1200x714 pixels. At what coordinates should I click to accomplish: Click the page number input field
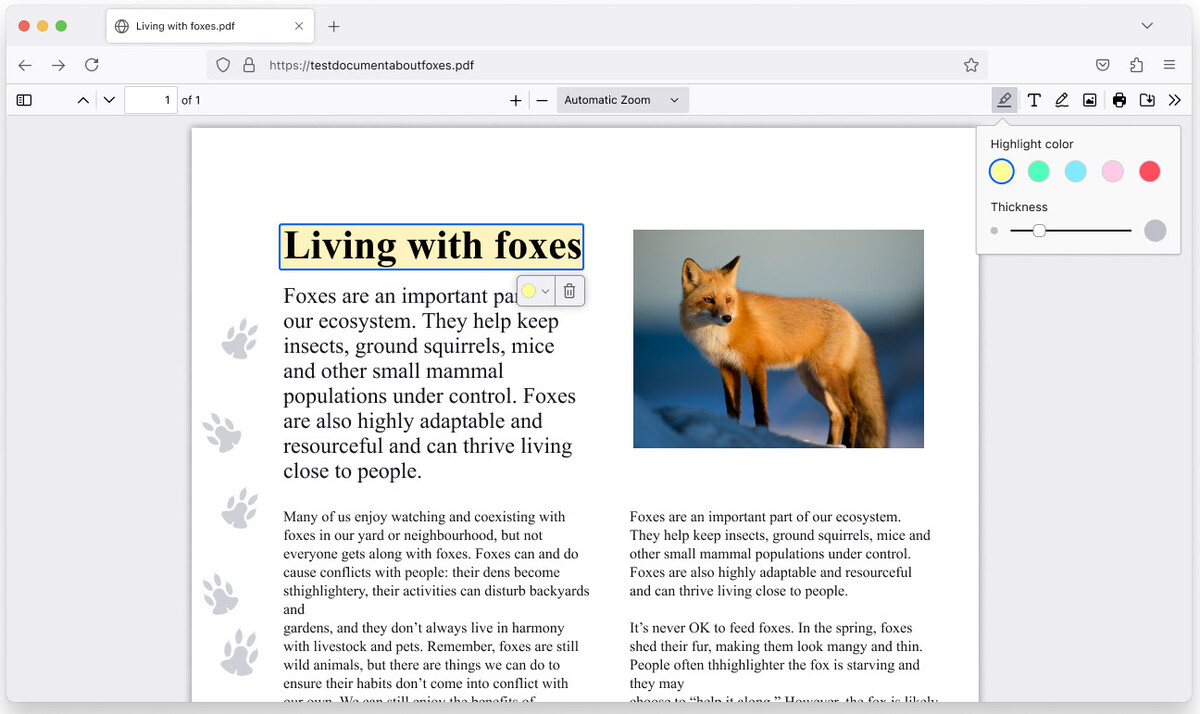tap(150, 100)
